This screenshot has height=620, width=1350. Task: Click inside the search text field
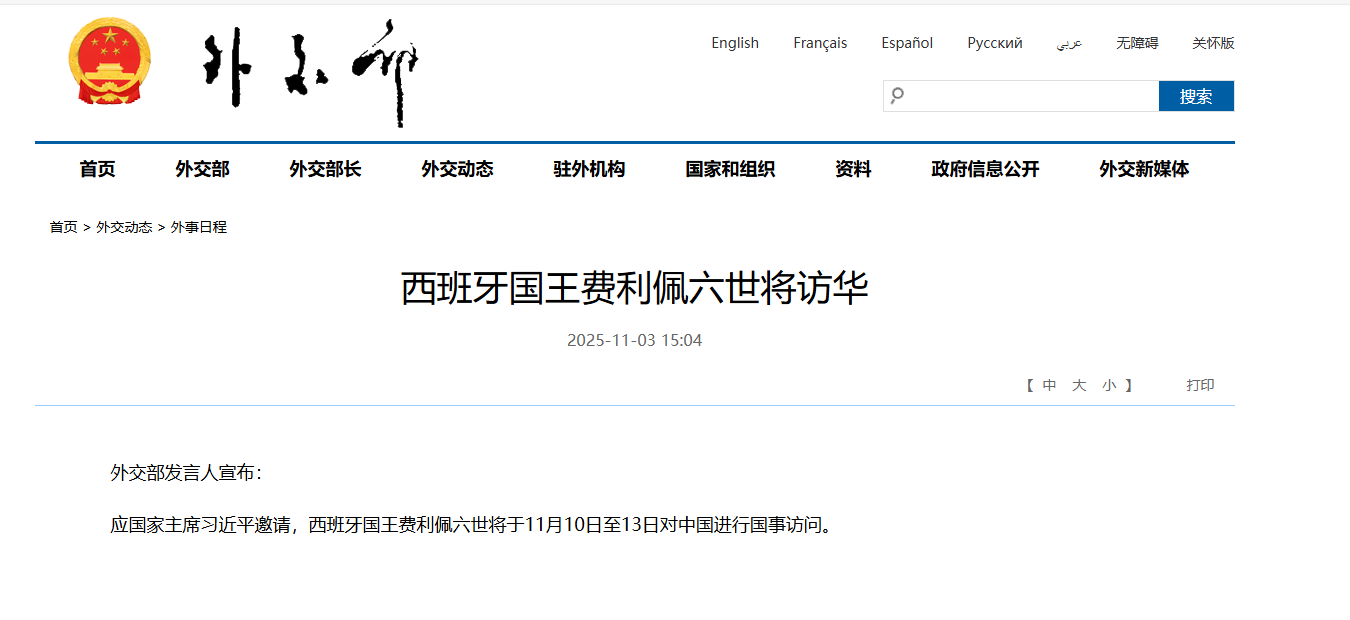pyautogui.click(x=1030, y=96)
